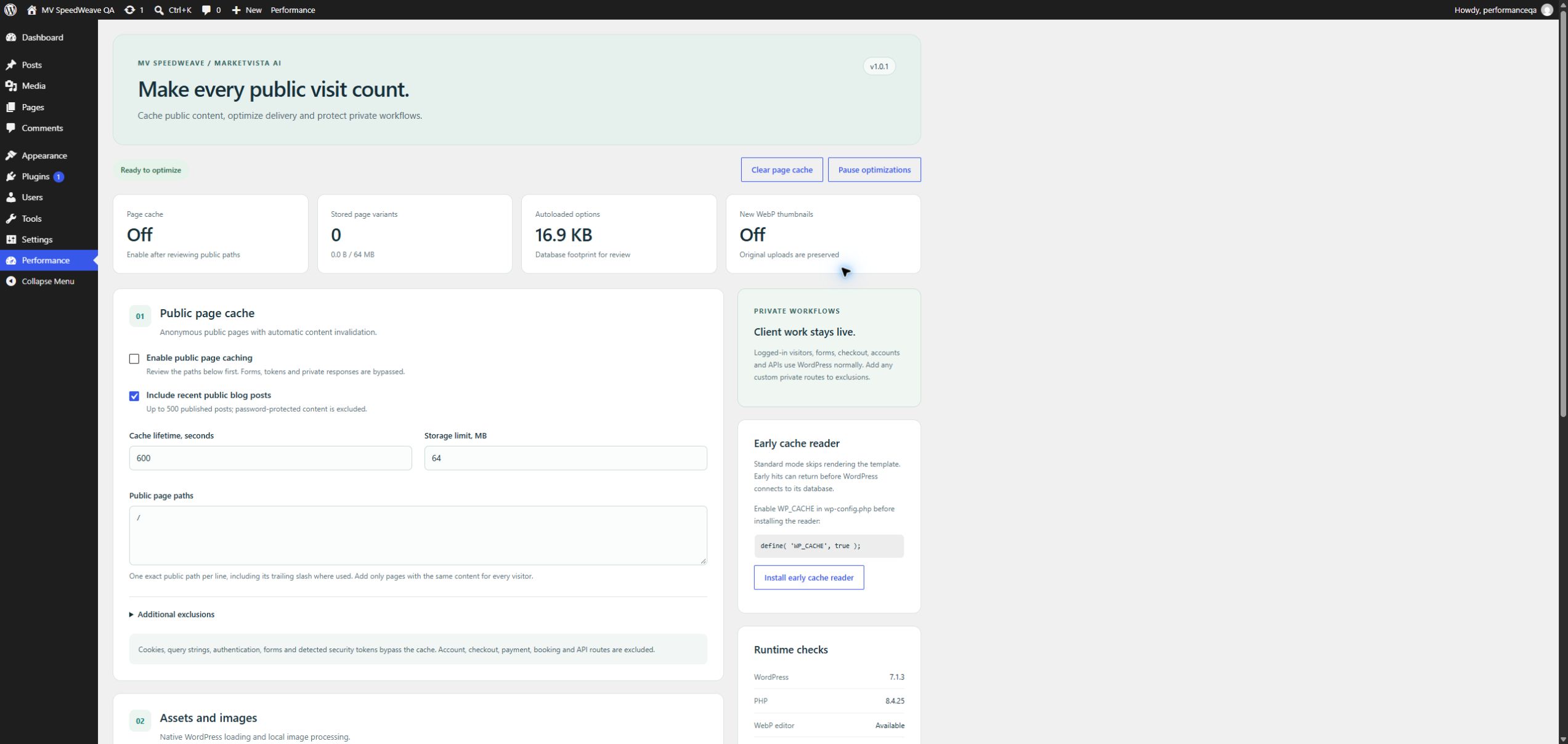The width and height of the screenshot is (1568, 744).
Task: Click the v1.0.1 version badge
Action: [879, 67]
